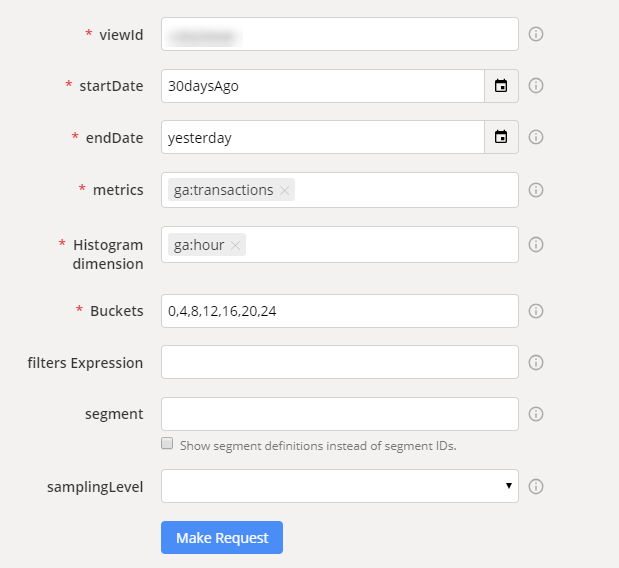
Task: Click into the segment text field
Action: pyautogui.click(x=339, y=414)
